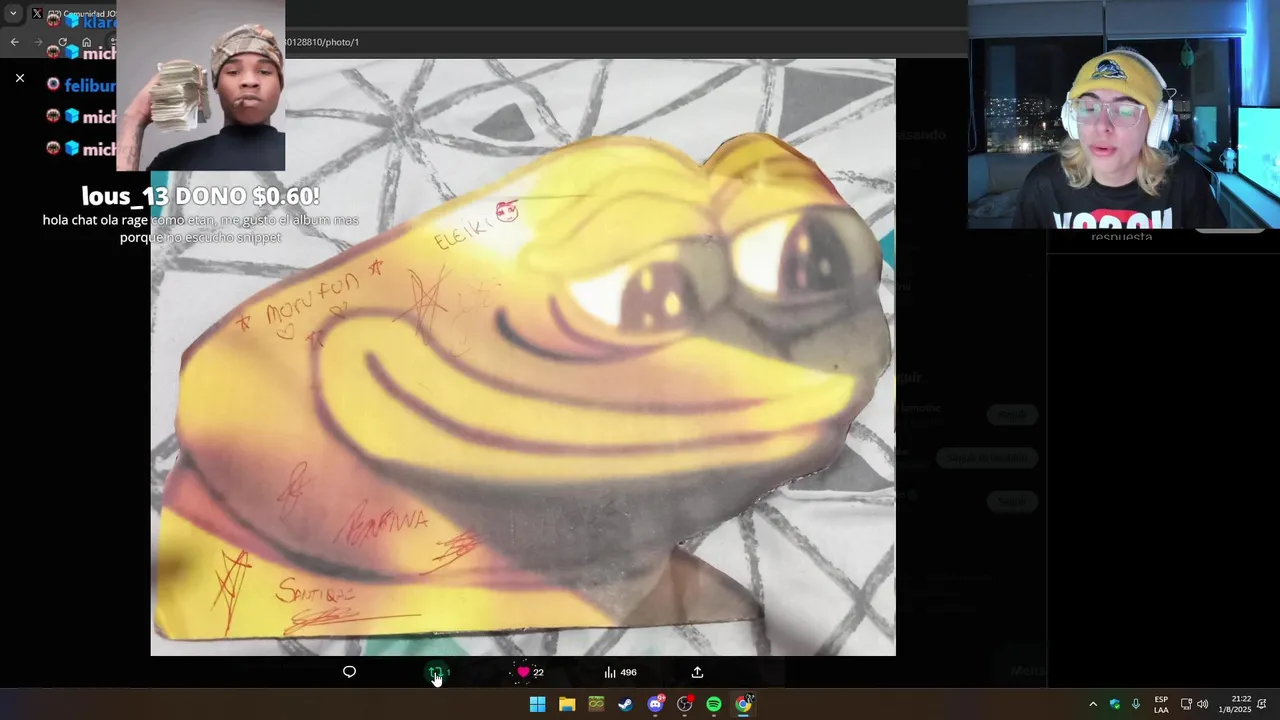Click the share upload icon below photo
This screenshot has height=720, width=1280.
click(x=697, y=672)
